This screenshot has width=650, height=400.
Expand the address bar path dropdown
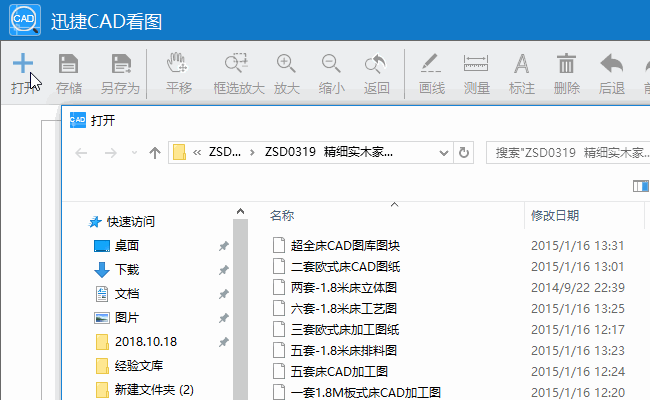(440, 153)
